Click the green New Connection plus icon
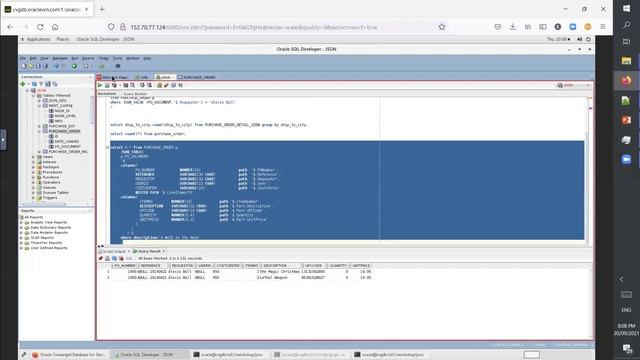Image resolution: width=640 pixels, height=360 pixels. tap(22, 84)
